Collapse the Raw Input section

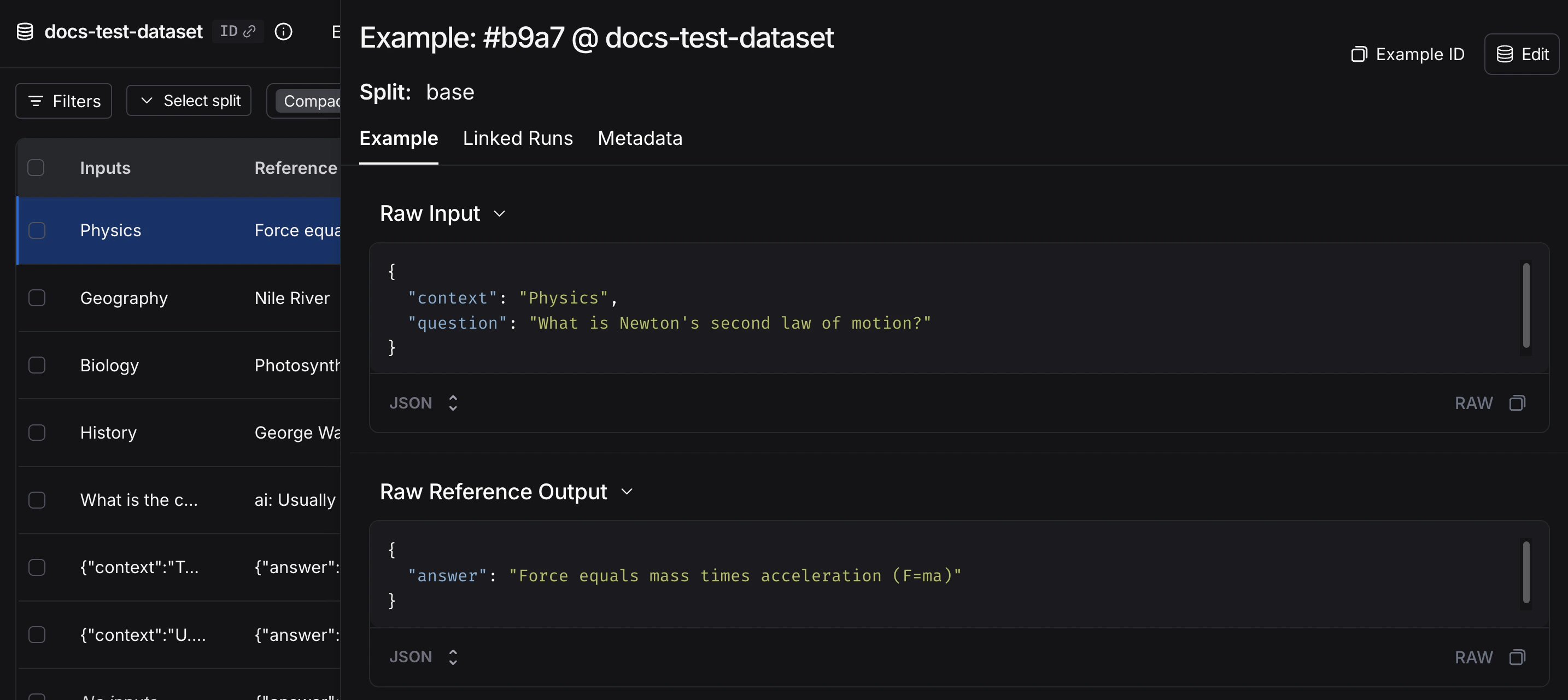pos(500,214)
